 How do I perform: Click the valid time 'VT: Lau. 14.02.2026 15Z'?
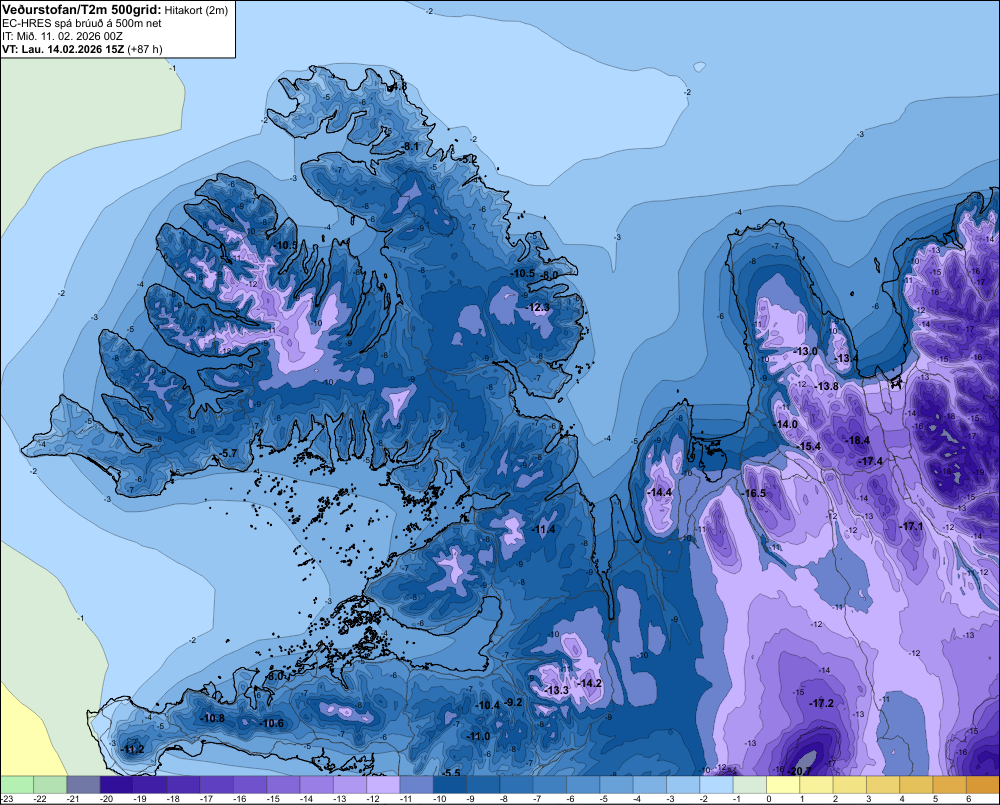pos(62,49)
